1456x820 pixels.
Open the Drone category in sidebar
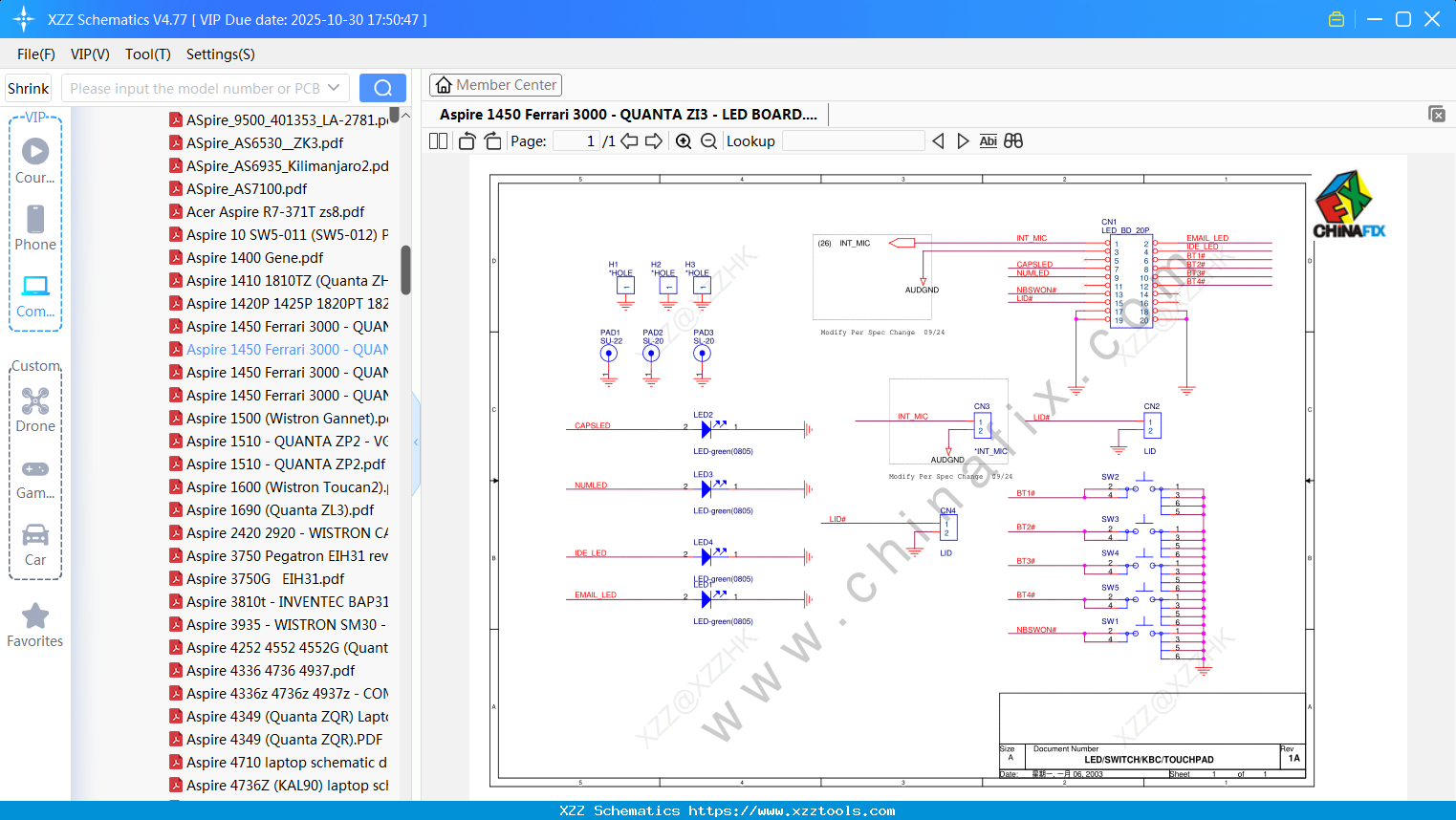(x=35, y=410)
